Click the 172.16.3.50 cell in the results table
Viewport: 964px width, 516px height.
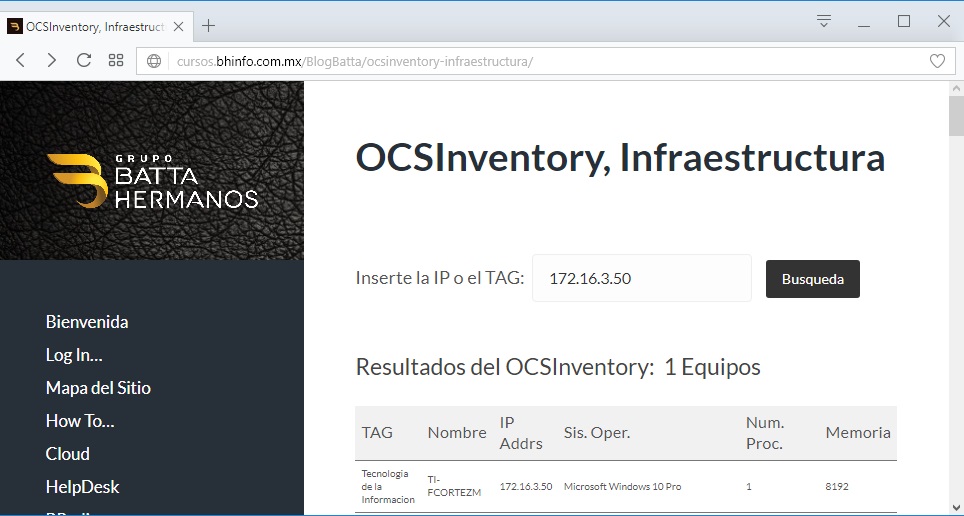pos(526,486)
